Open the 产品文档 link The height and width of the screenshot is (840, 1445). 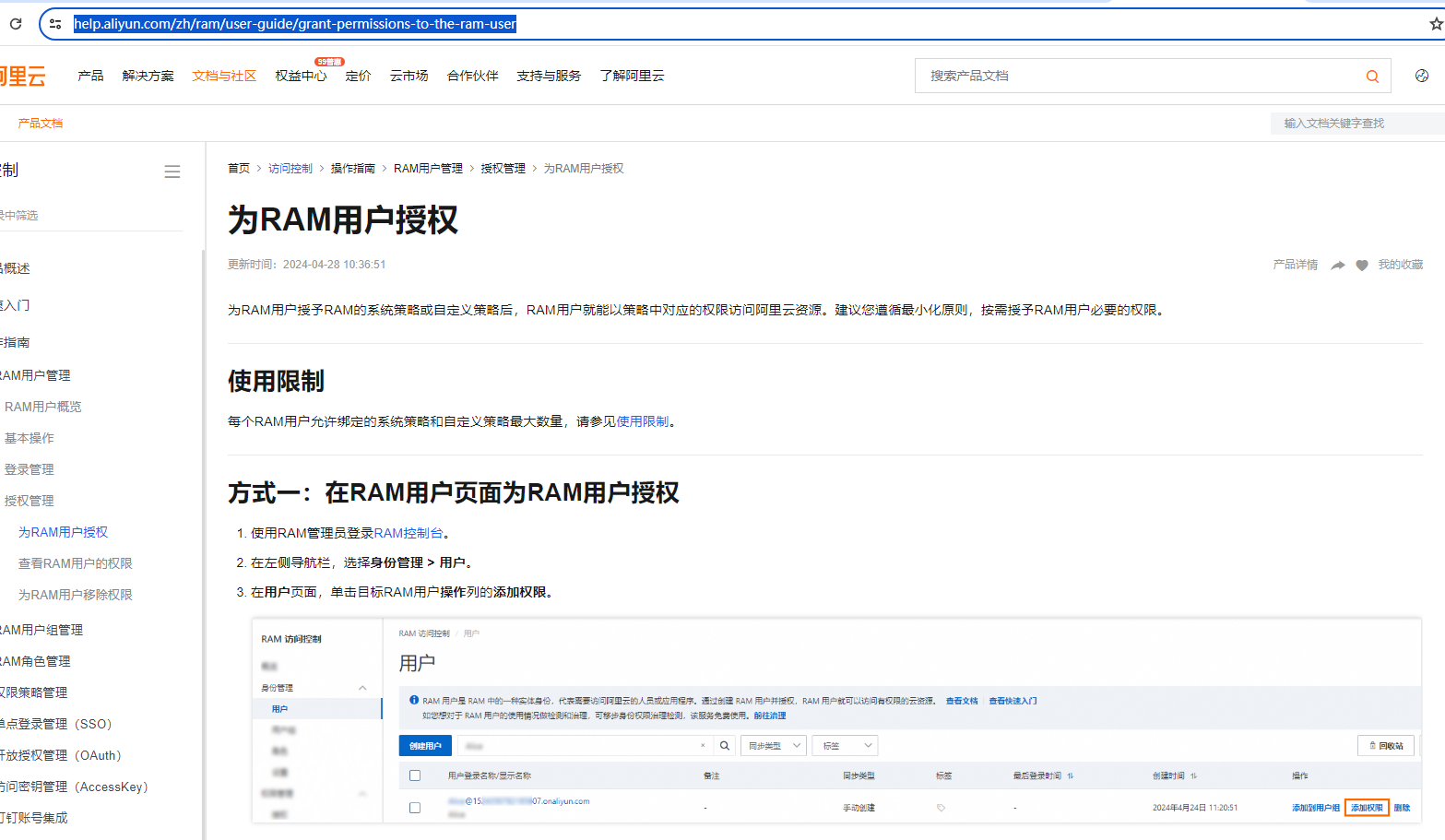41,123
